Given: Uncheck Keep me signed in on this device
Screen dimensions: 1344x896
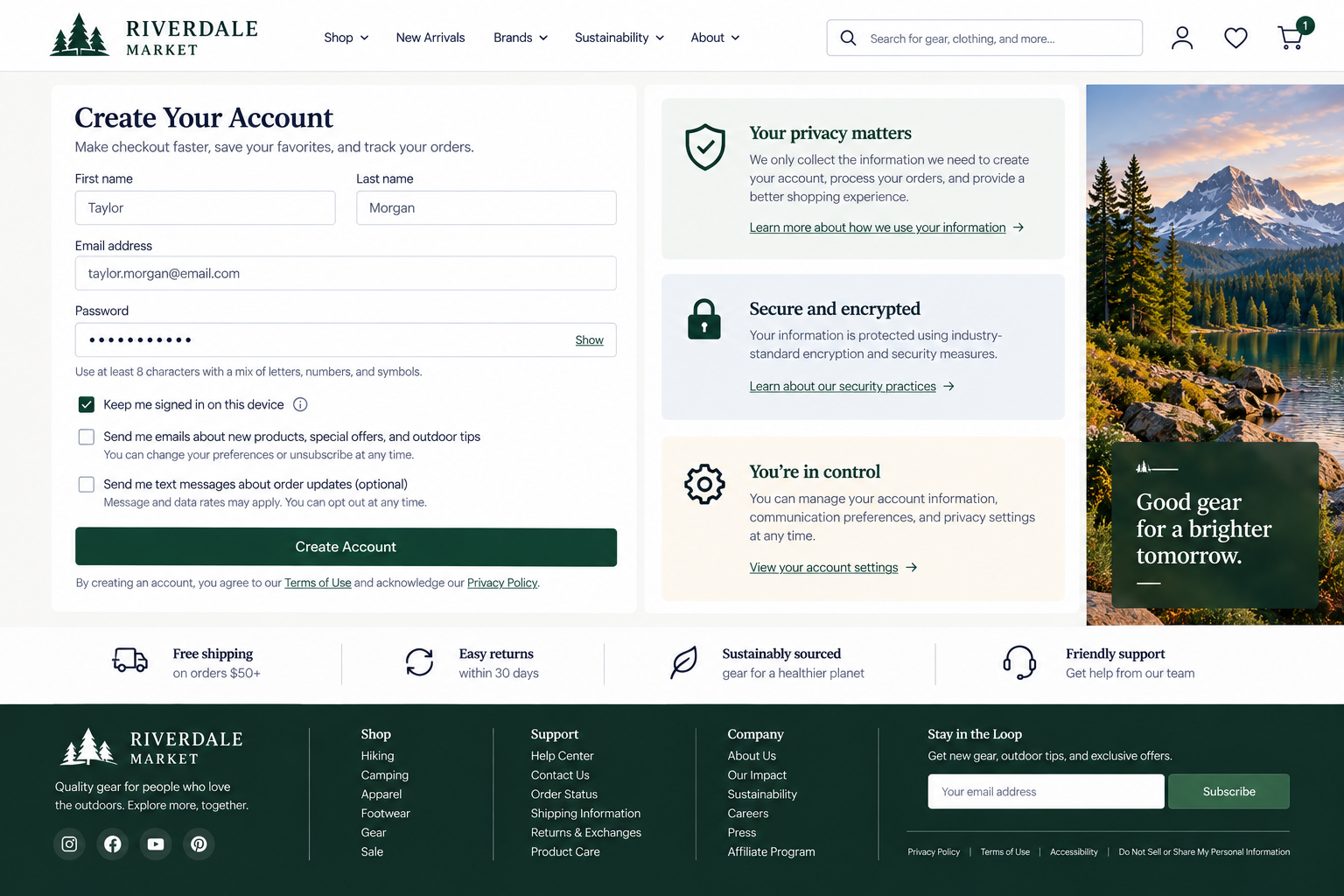Looking at the screenshot, I should click(x=86, y=404).
